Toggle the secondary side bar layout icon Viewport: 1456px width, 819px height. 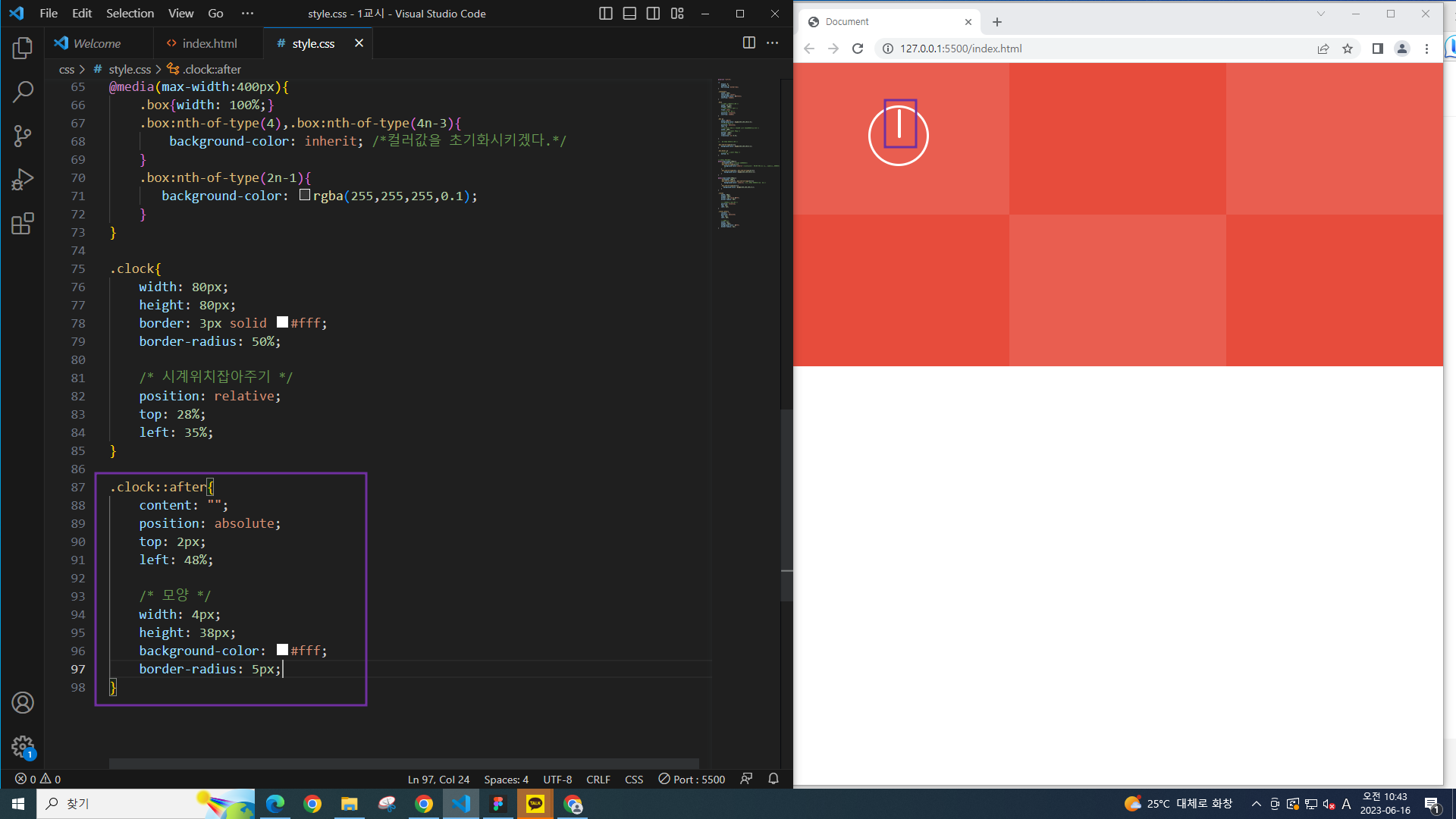(x=653, y=14)
